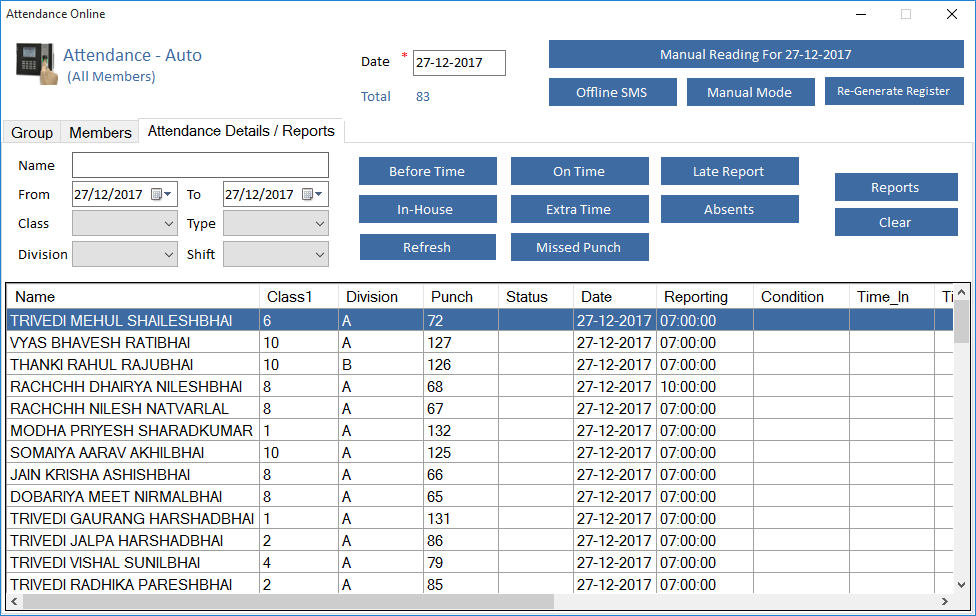Click the Late Report button

tap(729, 171)
